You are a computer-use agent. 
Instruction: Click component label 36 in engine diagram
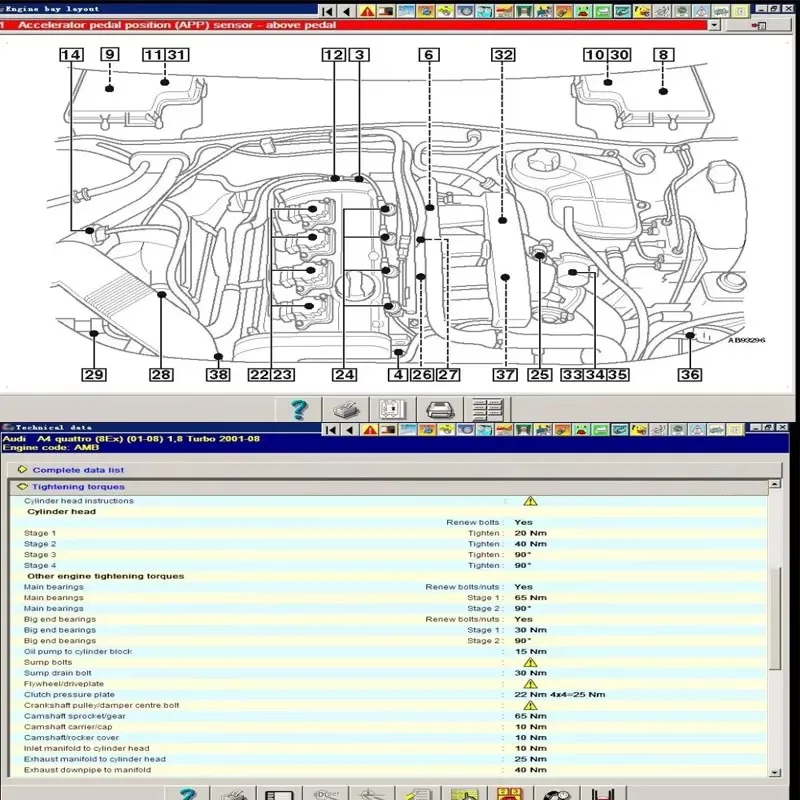[x=689, y=375]
